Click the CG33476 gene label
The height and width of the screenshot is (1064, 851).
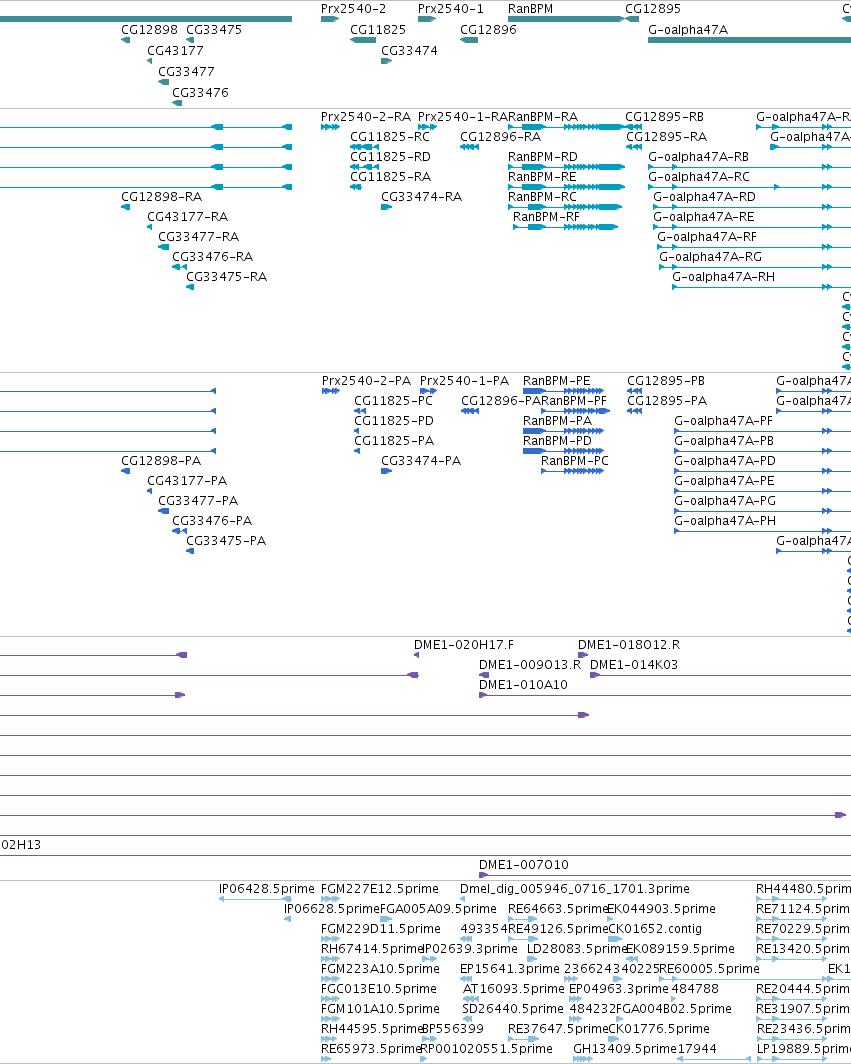point(200,93)
